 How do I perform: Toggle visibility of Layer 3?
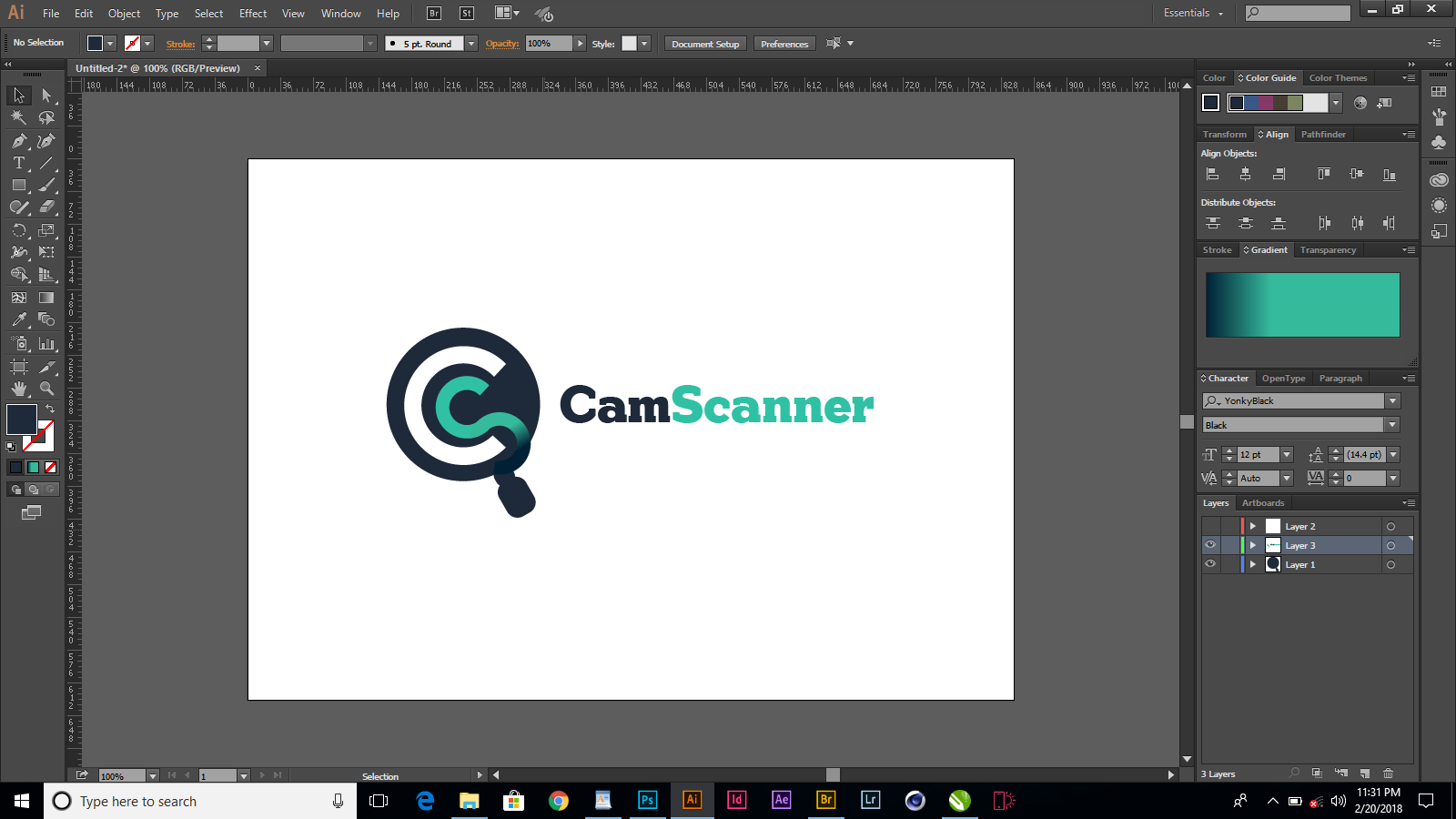pos(1210,545)
